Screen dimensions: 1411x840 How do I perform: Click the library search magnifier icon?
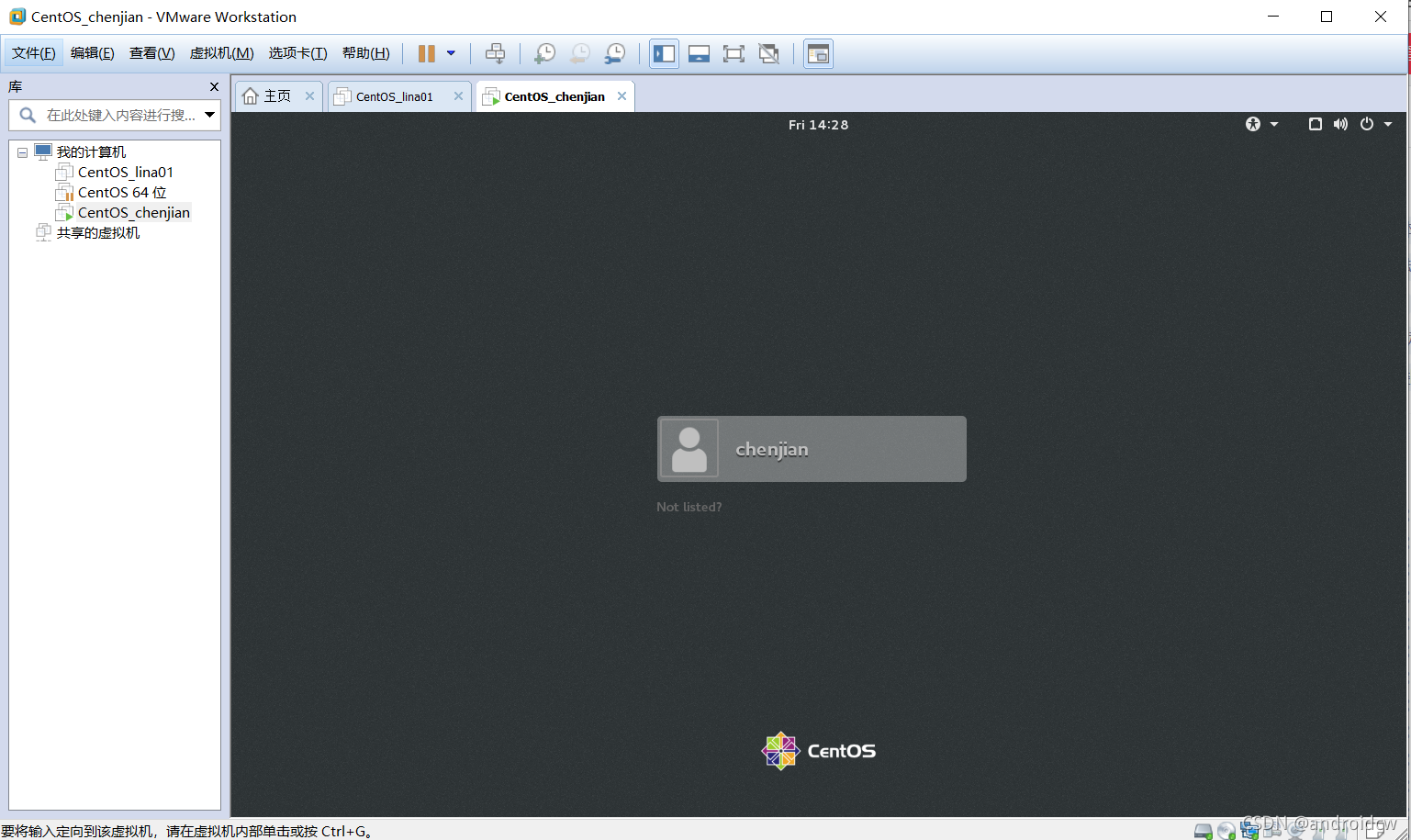[28, 115]
